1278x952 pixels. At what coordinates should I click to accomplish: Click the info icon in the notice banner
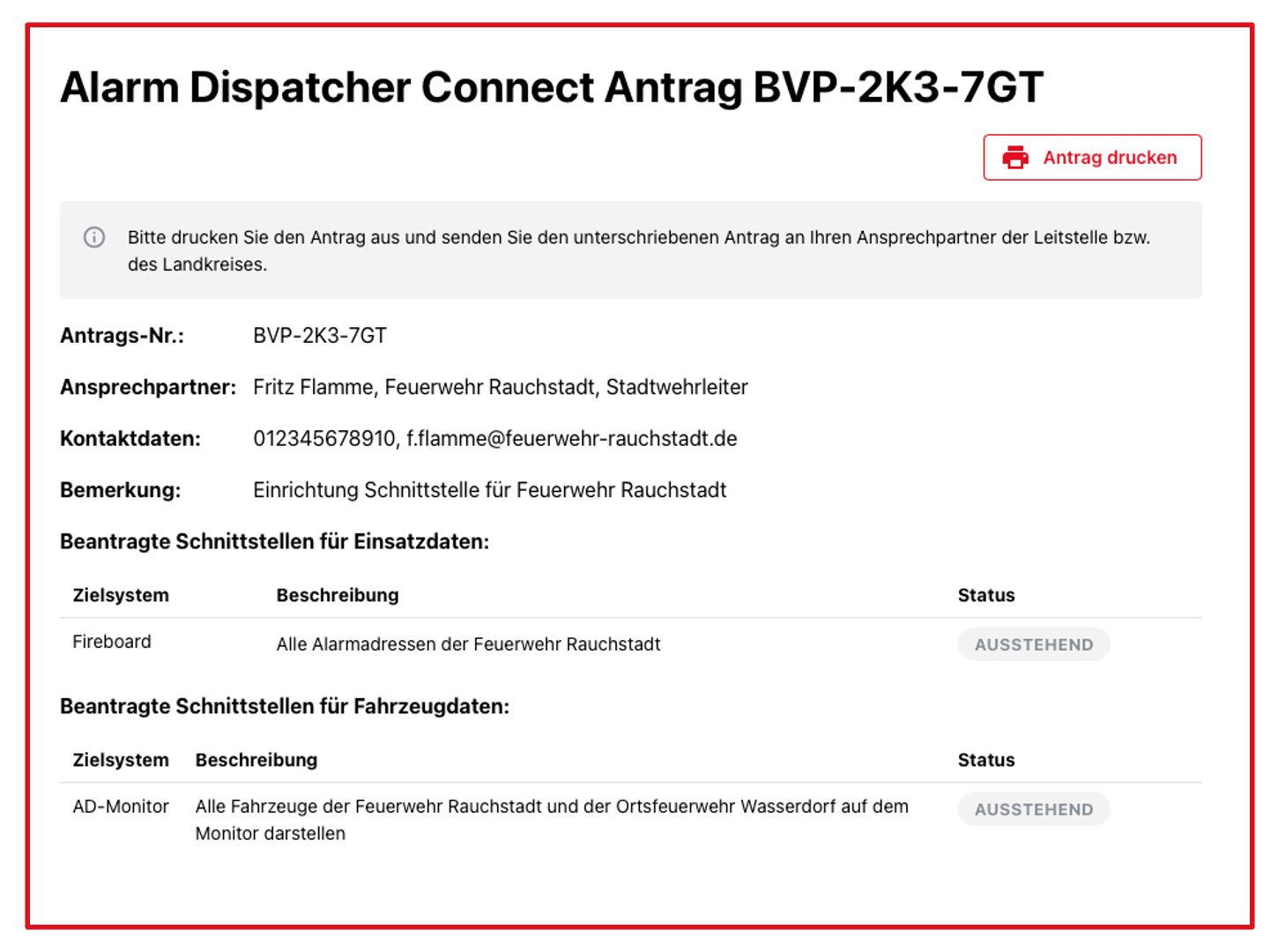coord(94,237)
